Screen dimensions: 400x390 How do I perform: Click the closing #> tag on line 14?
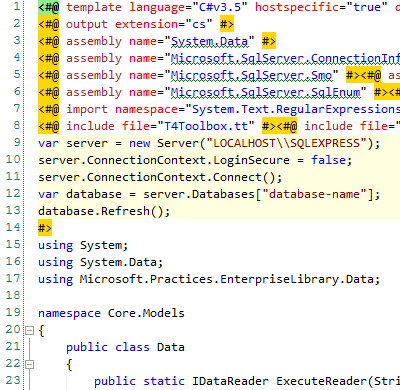pyautogui.click(x=45, y=228)
